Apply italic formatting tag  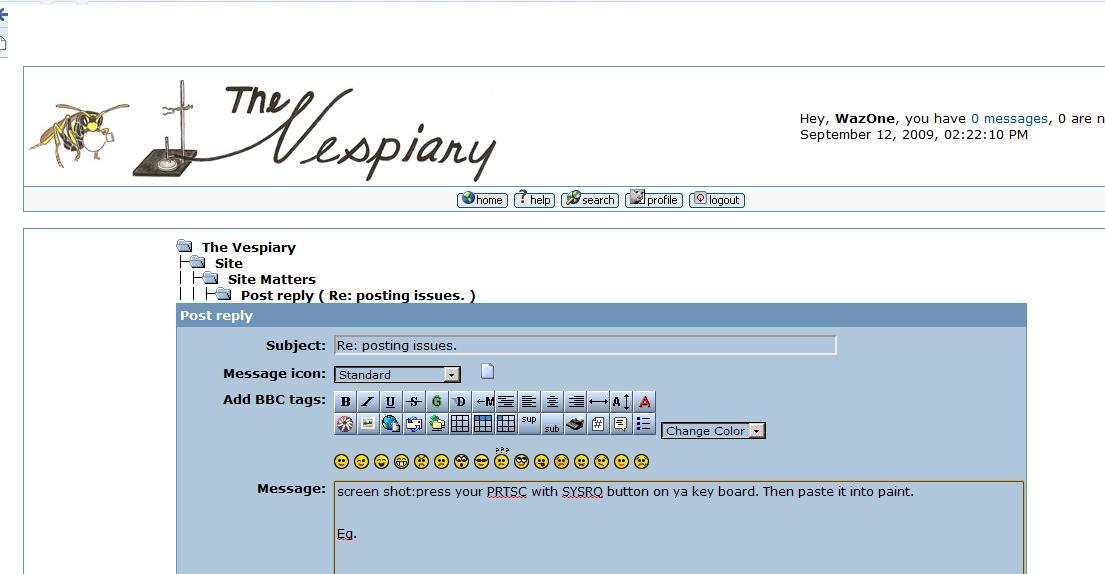pos(367,402)
